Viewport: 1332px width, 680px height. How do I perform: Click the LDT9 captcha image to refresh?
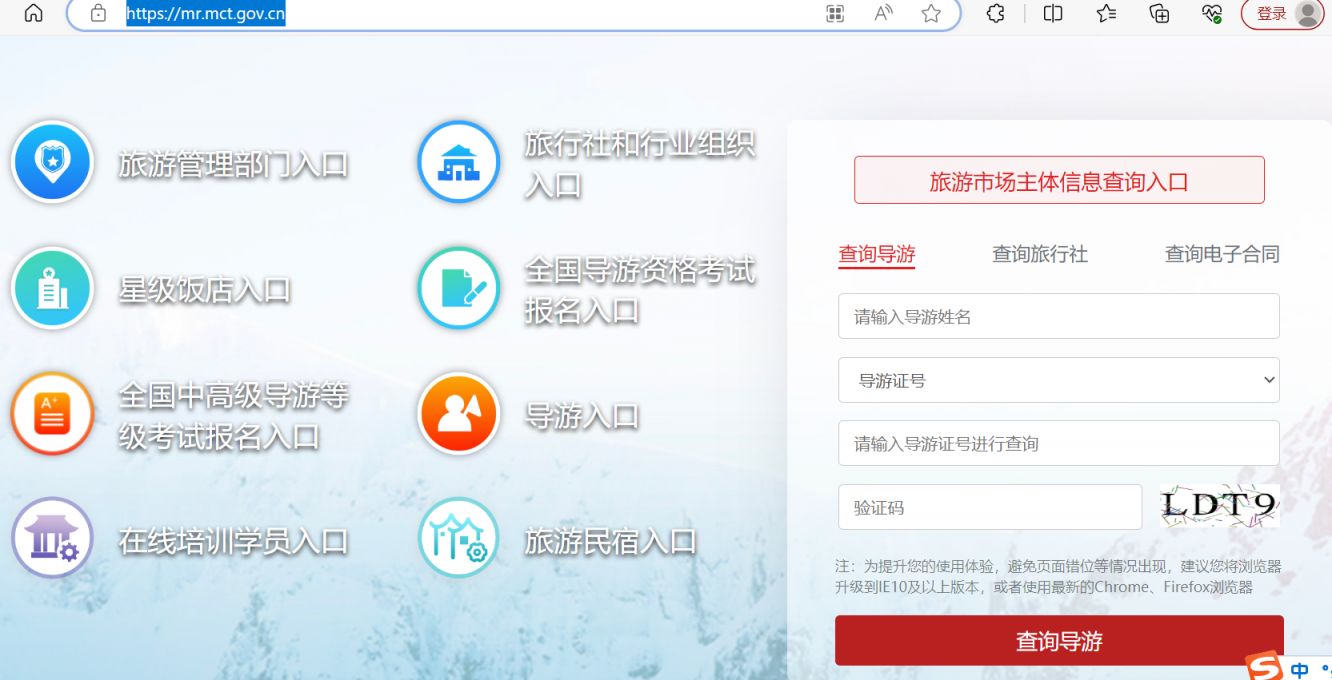tap(1219, 506)
